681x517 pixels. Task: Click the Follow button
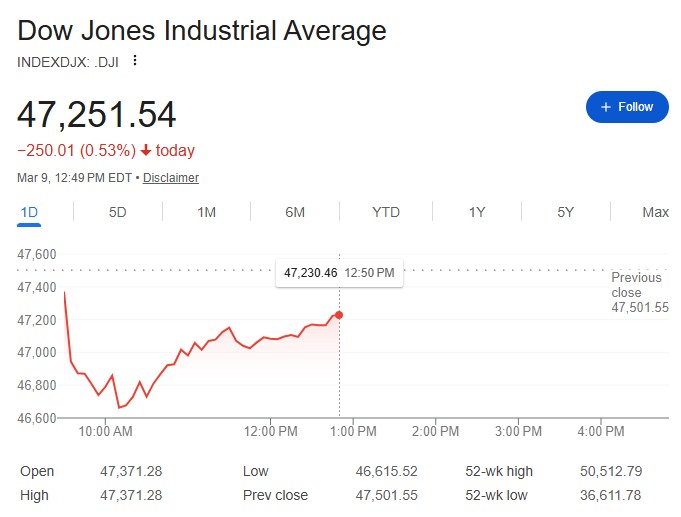627,107
